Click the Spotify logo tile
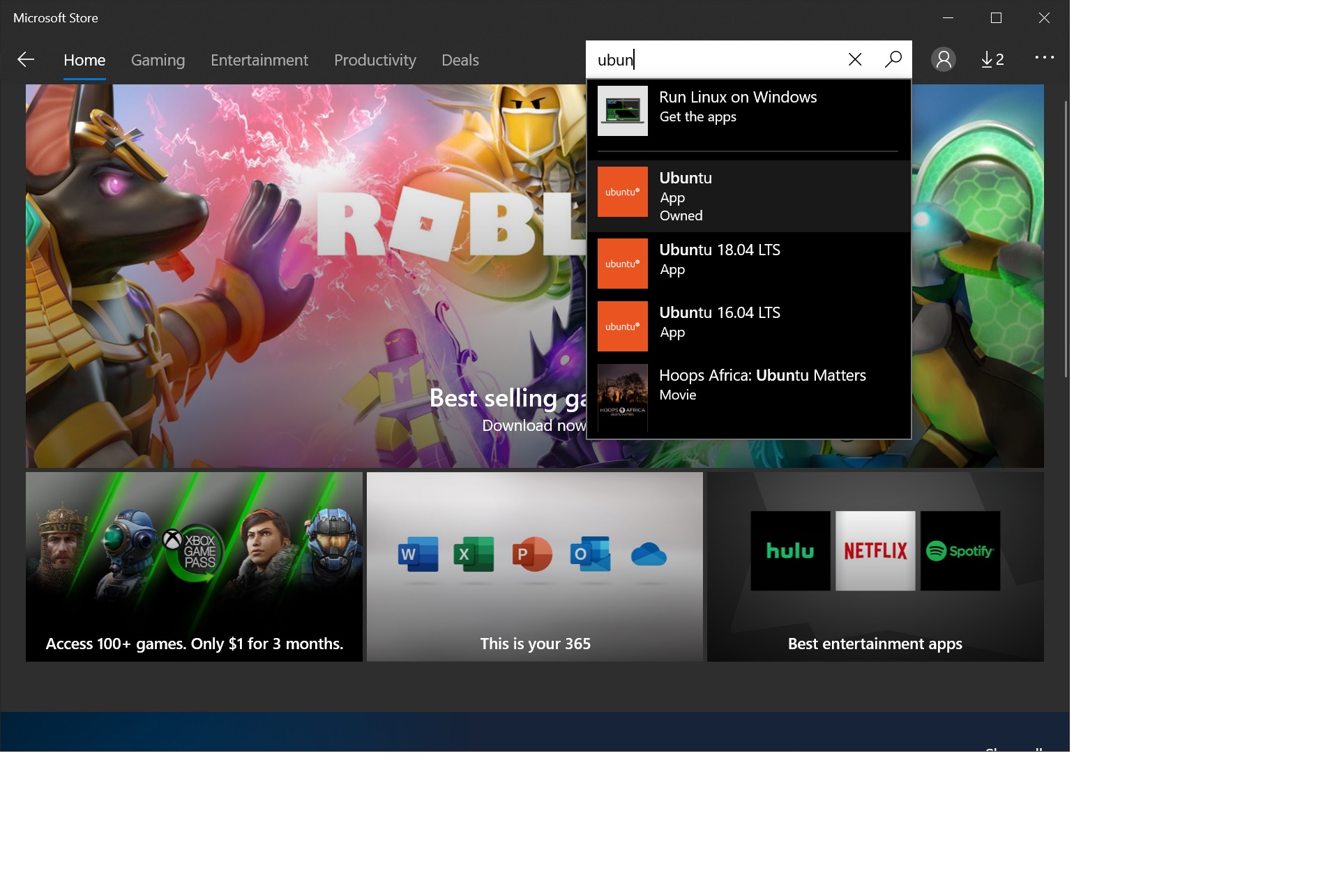The width and height of the screenshot is (1339, 896). [960, 551]
